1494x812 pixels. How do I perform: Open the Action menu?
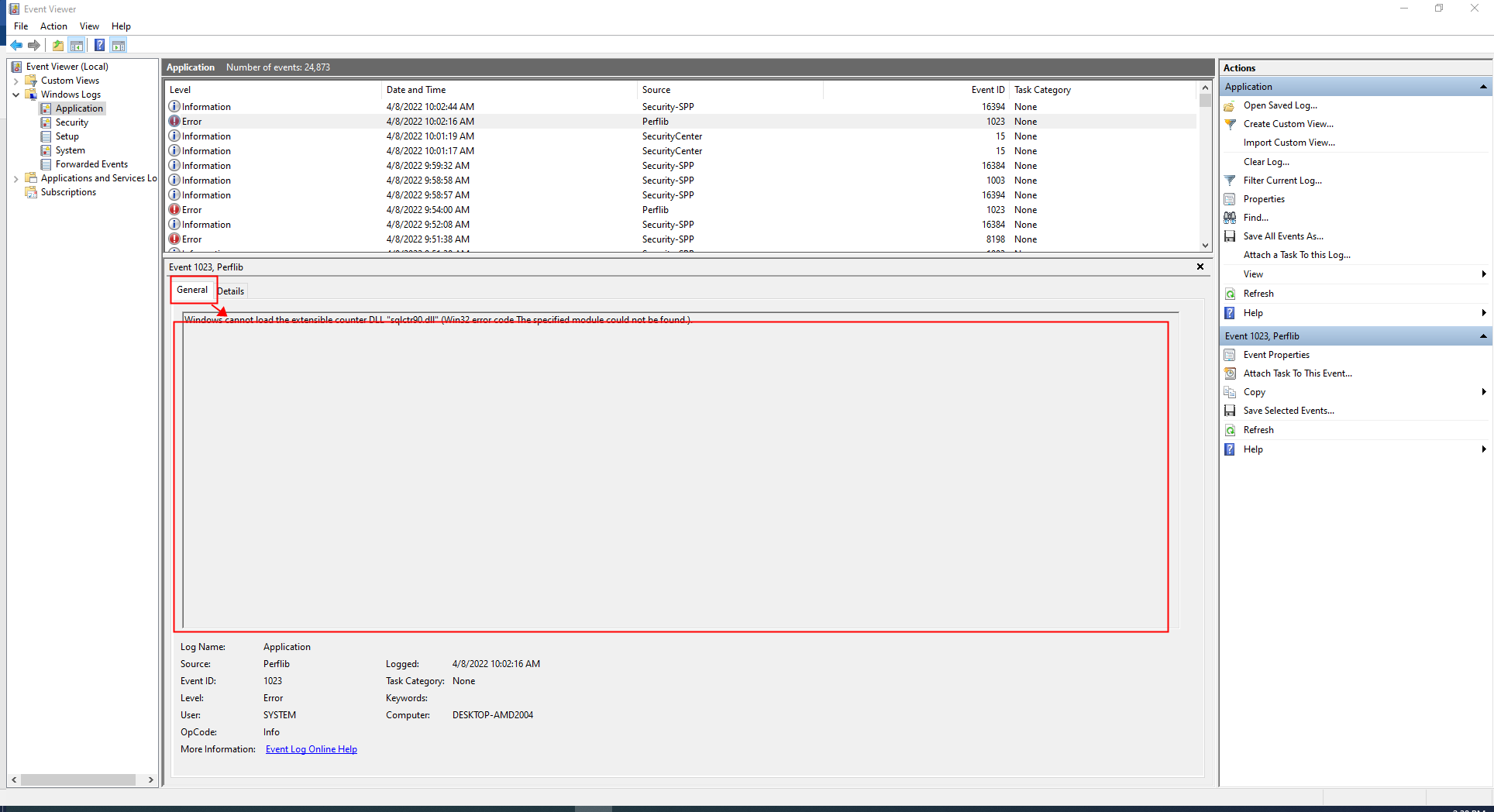pos(53,26)
